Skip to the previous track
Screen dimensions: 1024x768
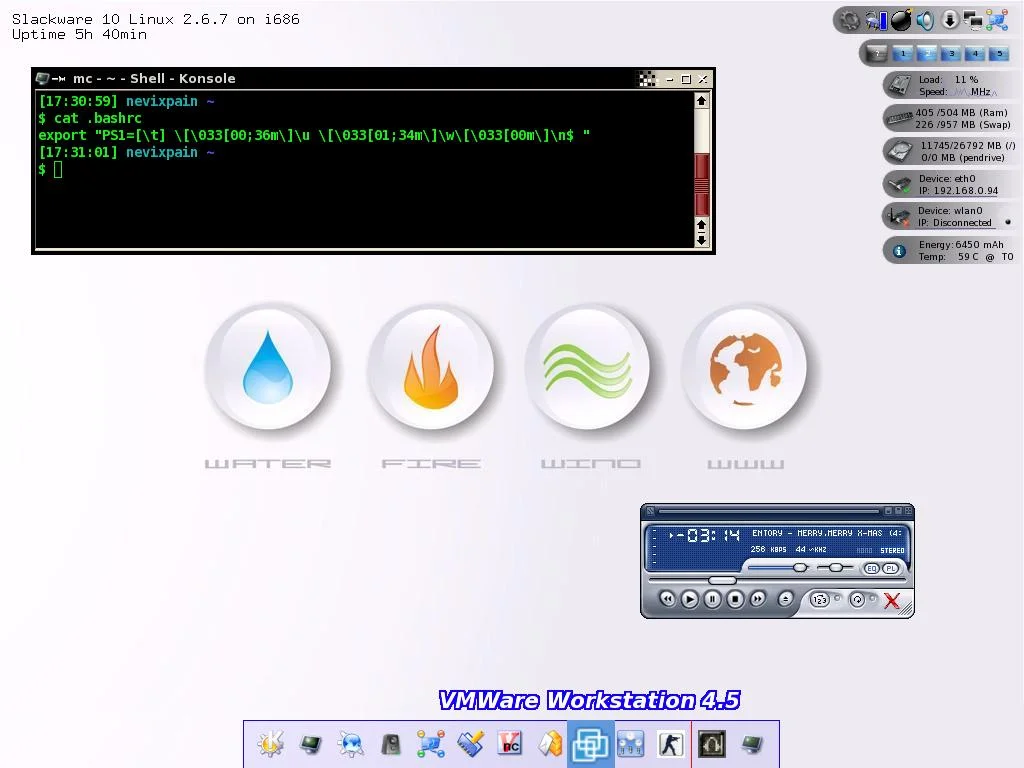pos(667,599)
